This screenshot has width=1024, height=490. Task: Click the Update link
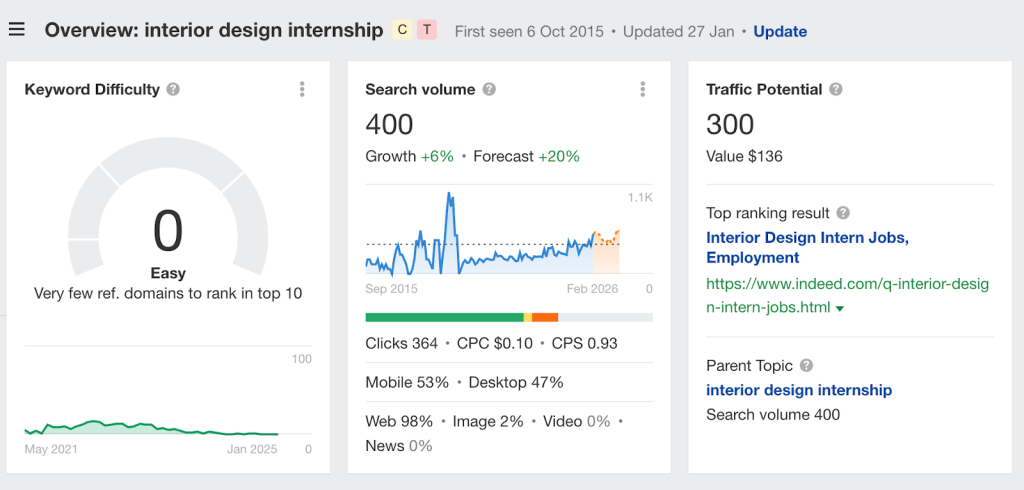[x=780, y=31]
